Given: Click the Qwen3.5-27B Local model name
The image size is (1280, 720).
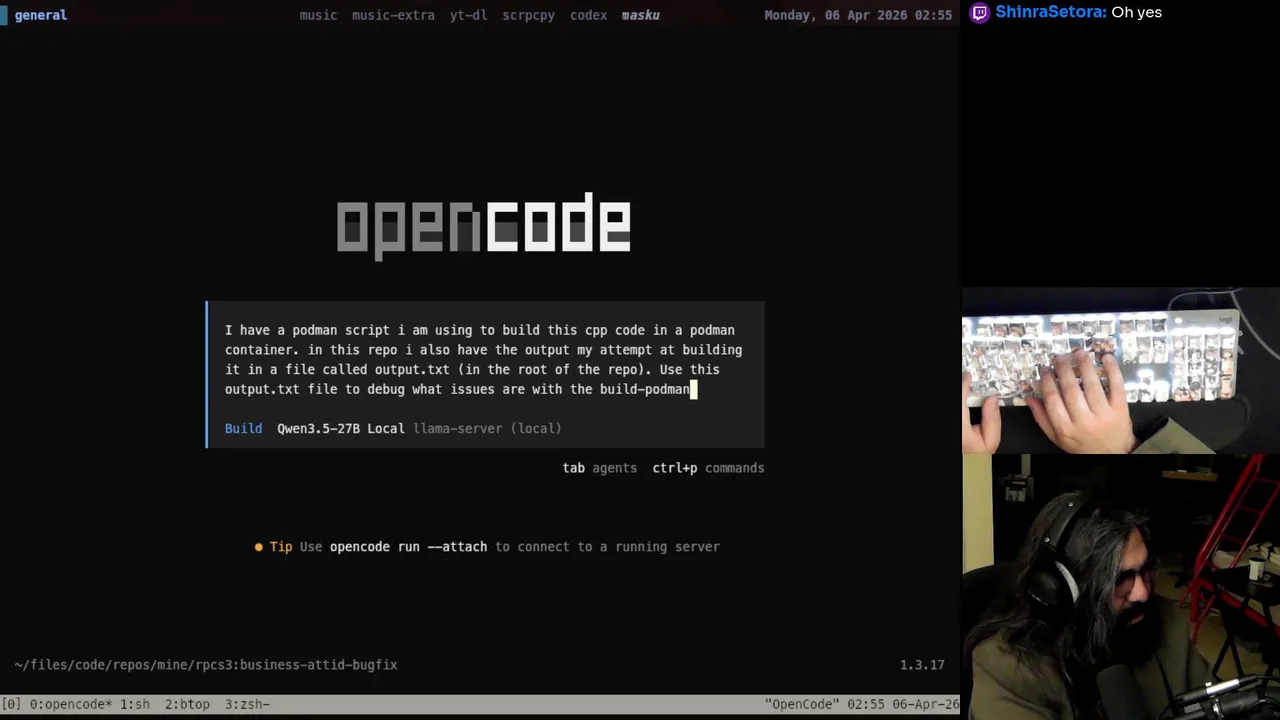Looking at the screenshot, I should (340, 428).
